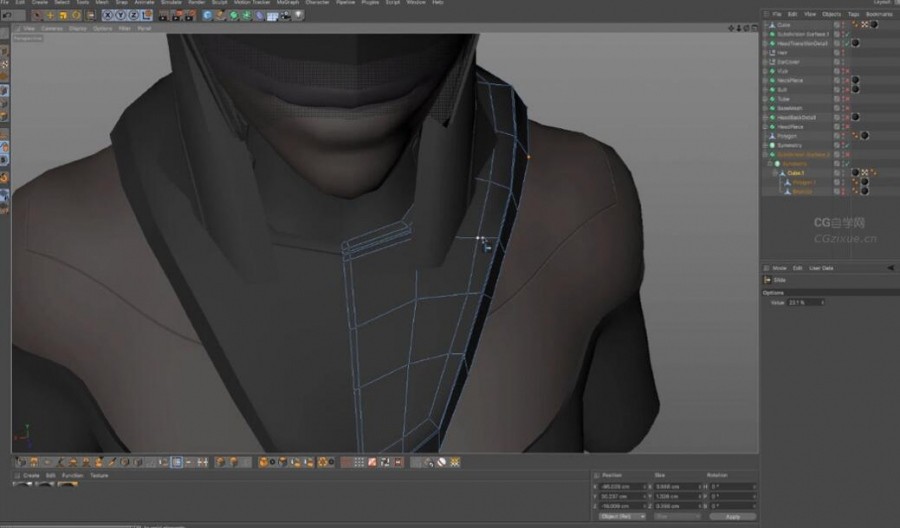Open the green Subdivision Surface generator icon
The width and height of the screenshot is (900, 528).
pyautogui.click(x=234, y=15)
